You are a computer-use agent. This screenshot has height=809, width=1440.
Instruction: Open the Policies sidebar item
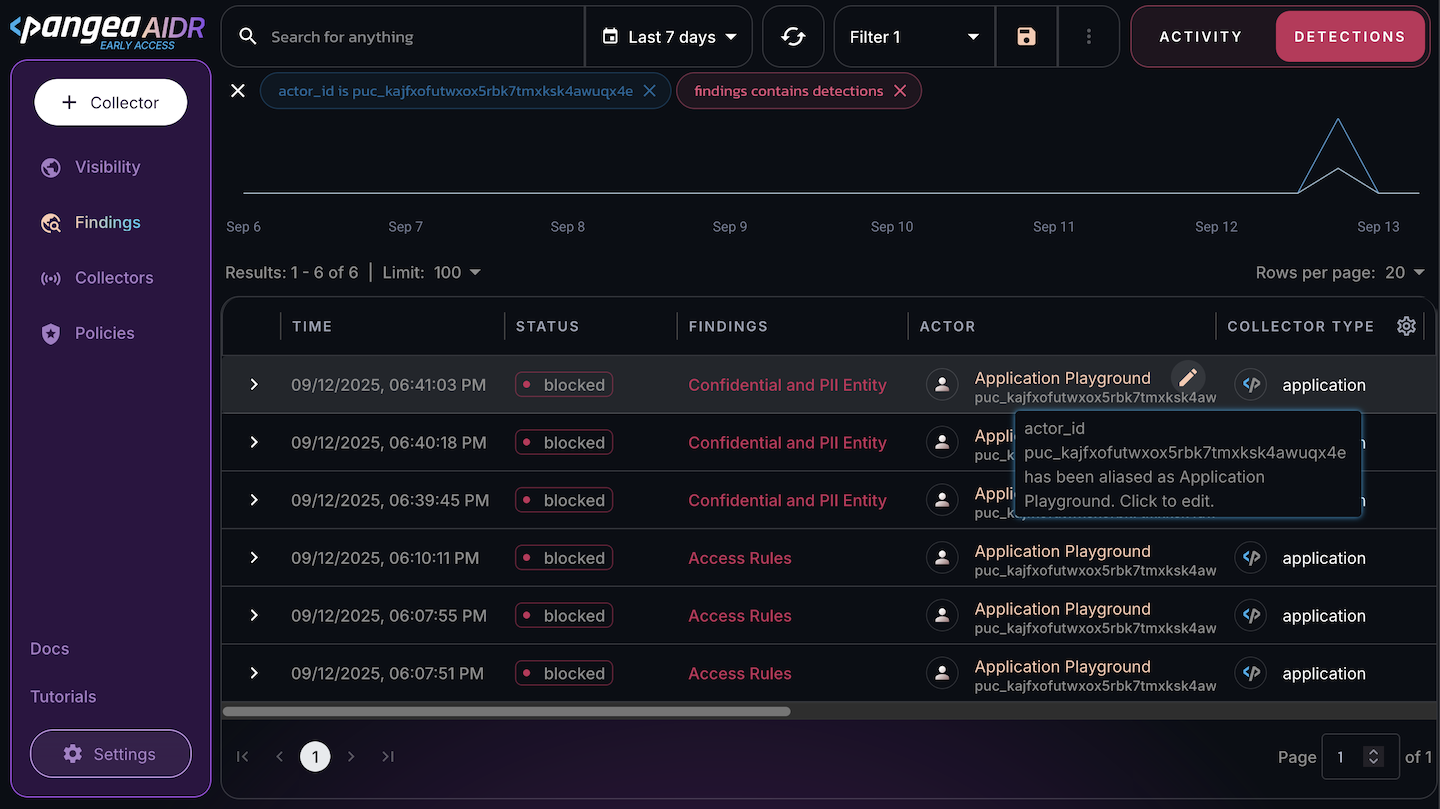point(104,333)
